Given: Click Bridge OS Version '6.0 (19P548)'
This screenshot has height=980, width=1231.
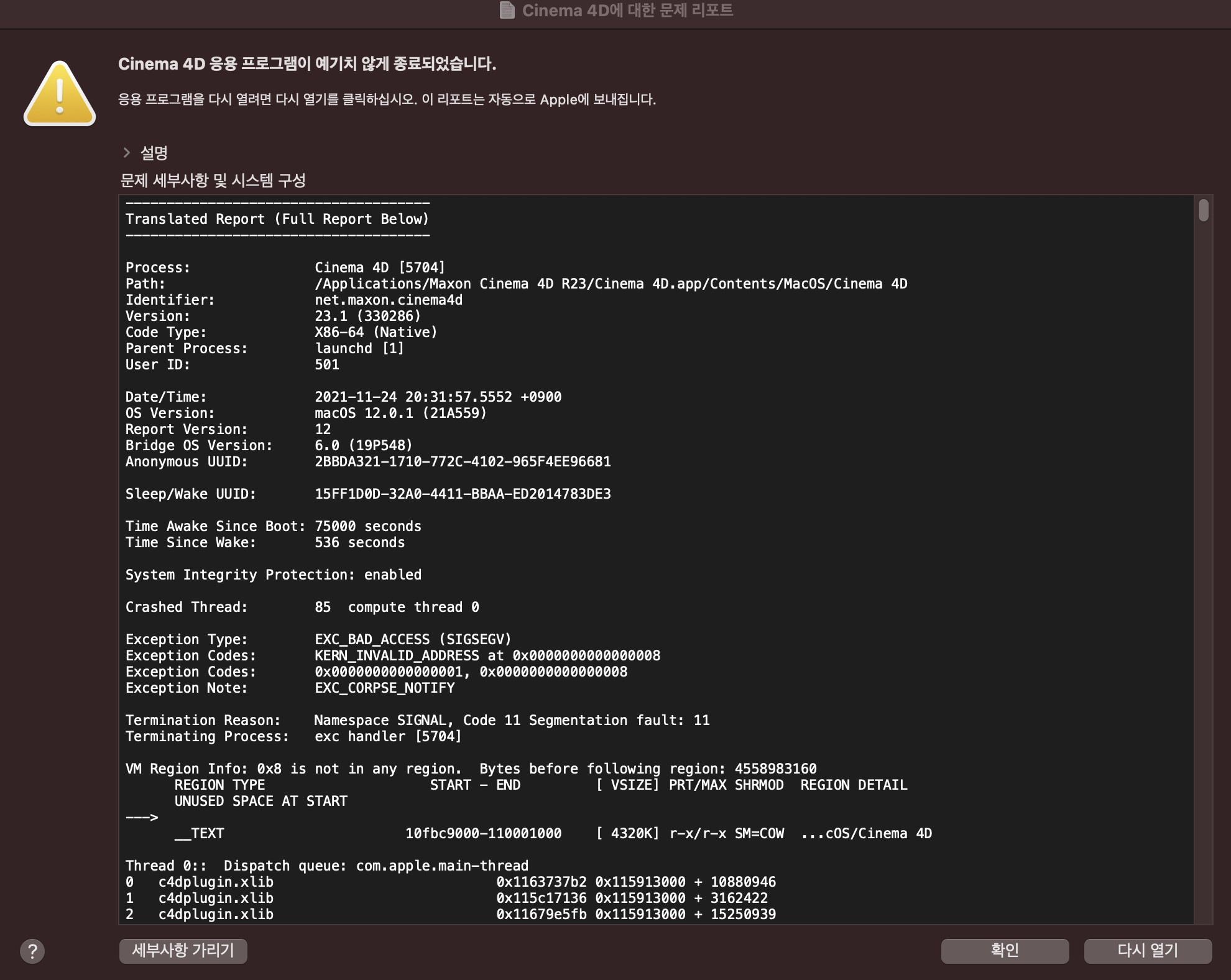Looking at the screenshot, I should tap(364, 445).
